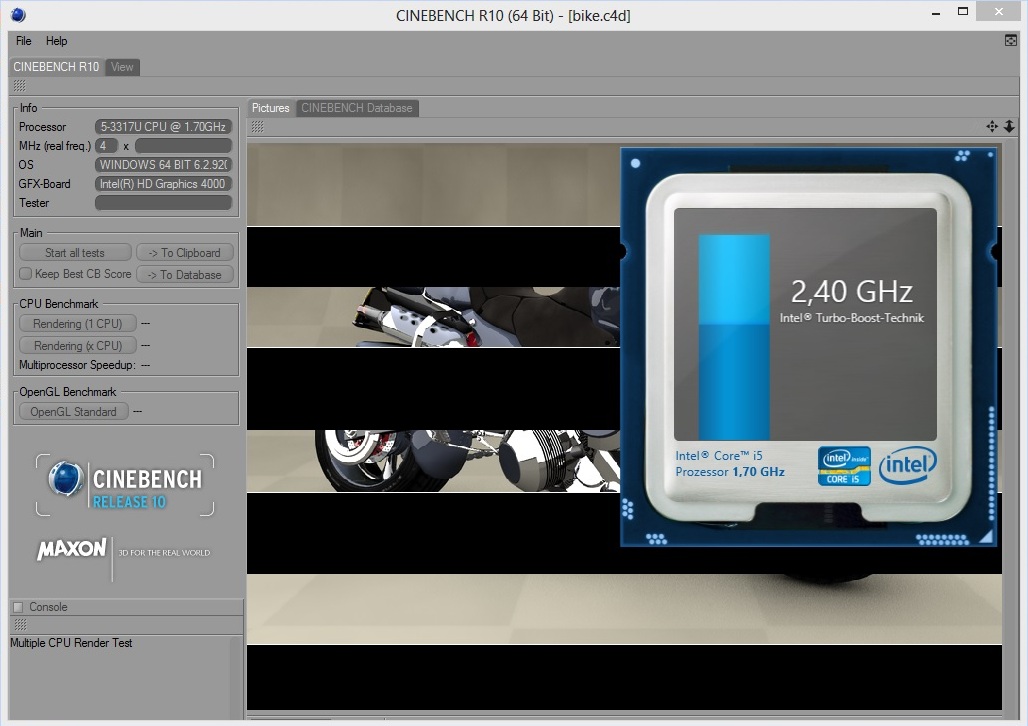Click the console panel vertical scrollbar
Viewport: 1028px width, 726px height.
[236, 677]
